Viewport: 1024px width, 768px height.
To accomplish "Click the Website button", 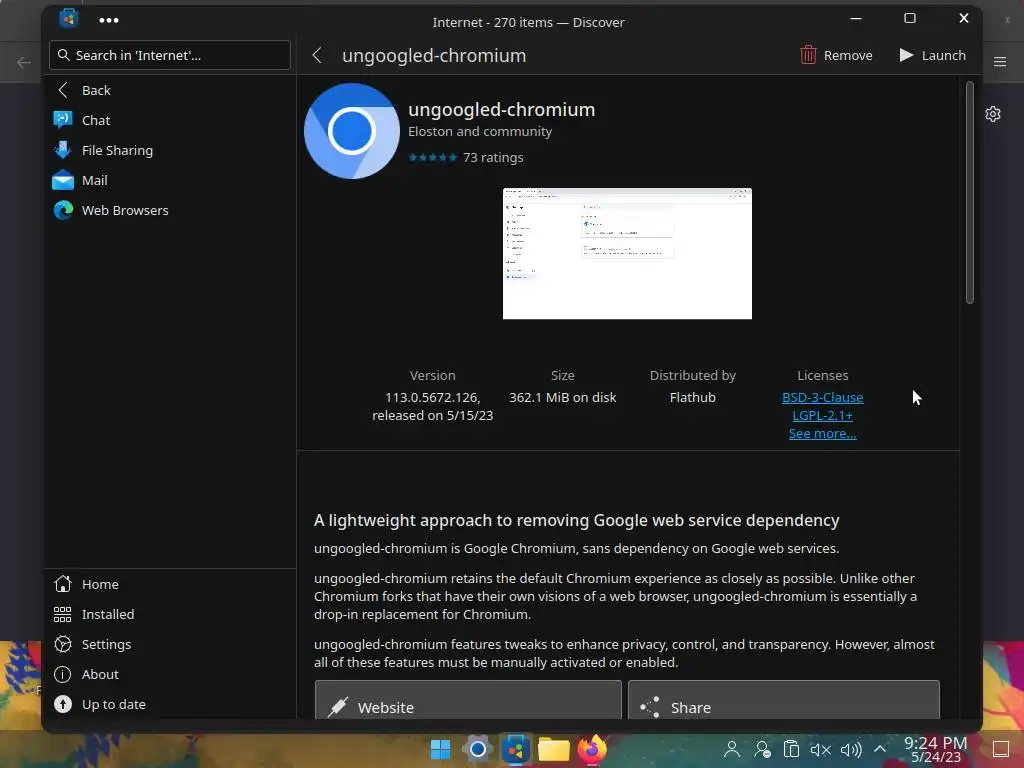I will tap(468, 701).
